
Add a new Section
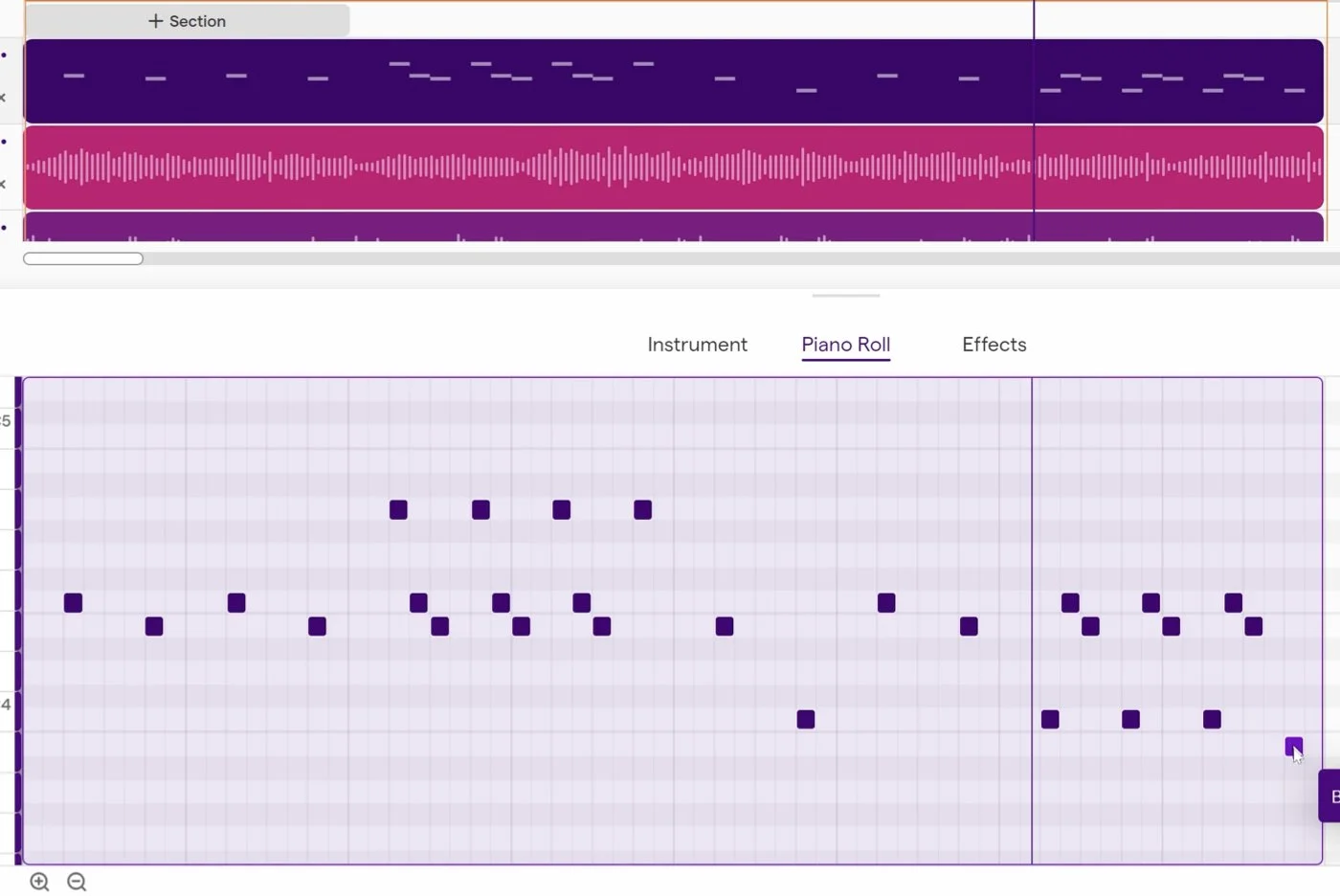point(187,21)
